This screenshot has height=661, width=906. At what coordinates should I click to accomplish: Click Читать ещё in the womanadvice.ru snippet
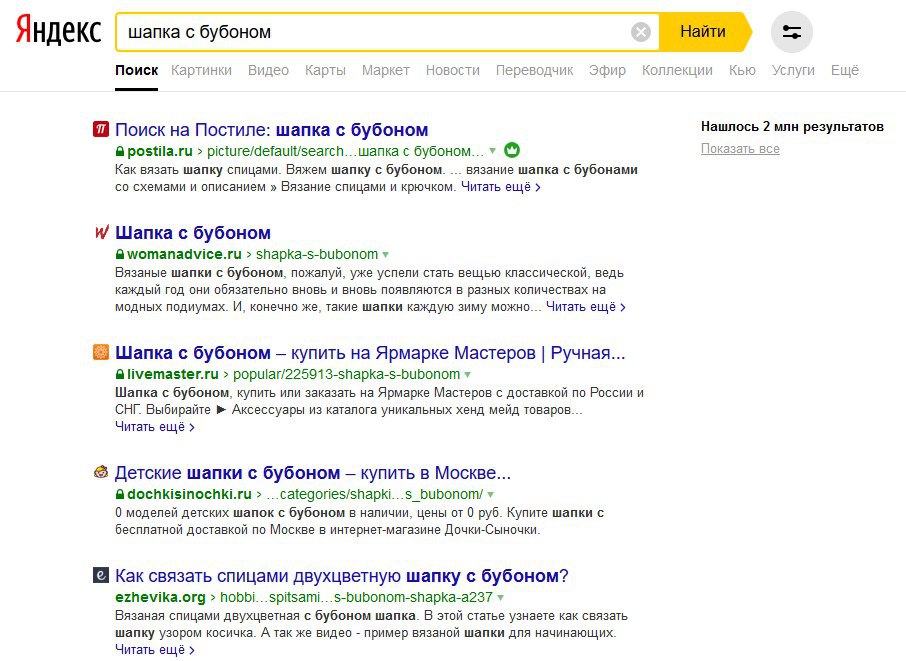tap(585, 307)
